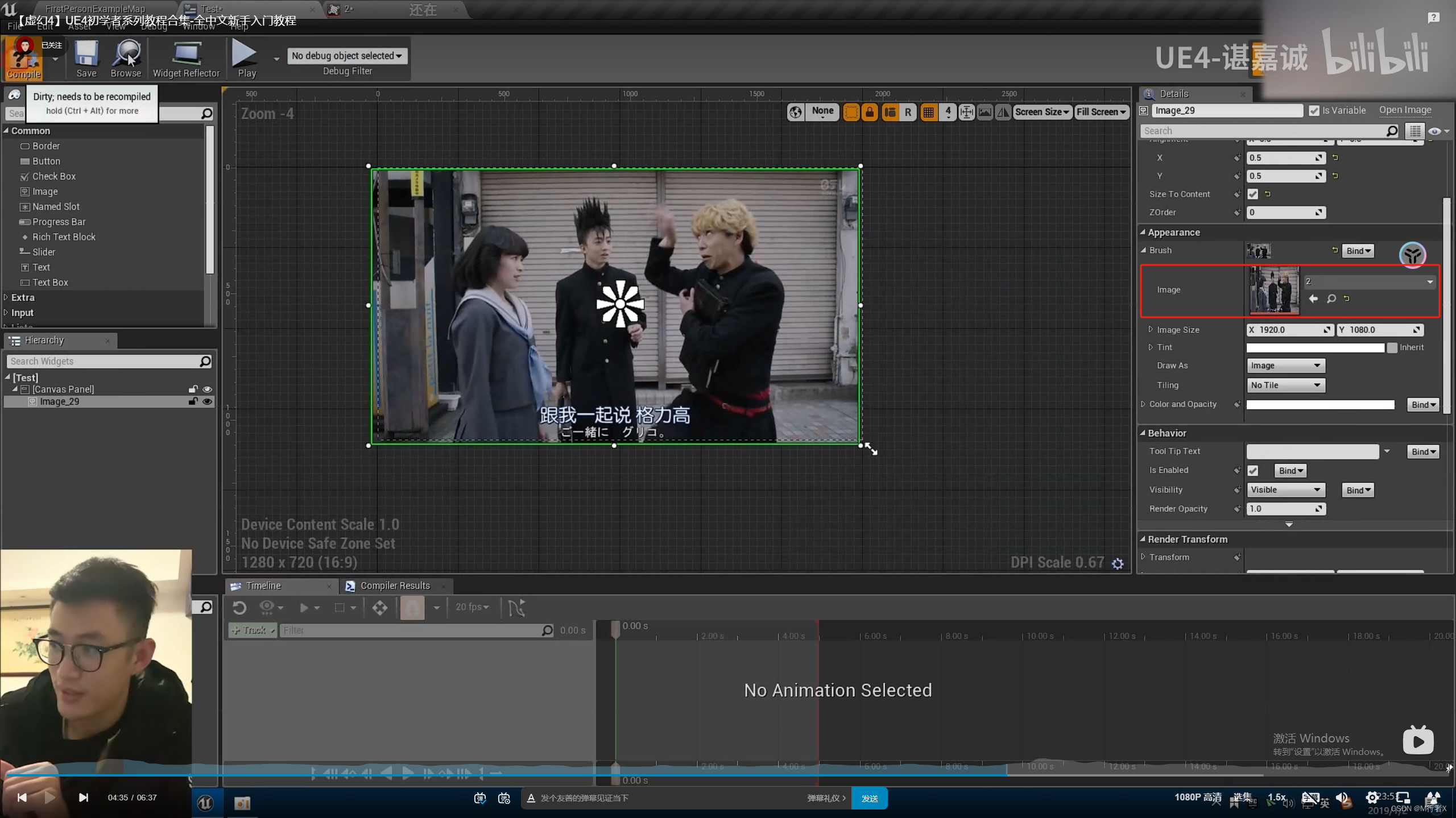Click the DPI Scale settings gear
This screenshot has width=1456, height=818.
click(1118, 563)
